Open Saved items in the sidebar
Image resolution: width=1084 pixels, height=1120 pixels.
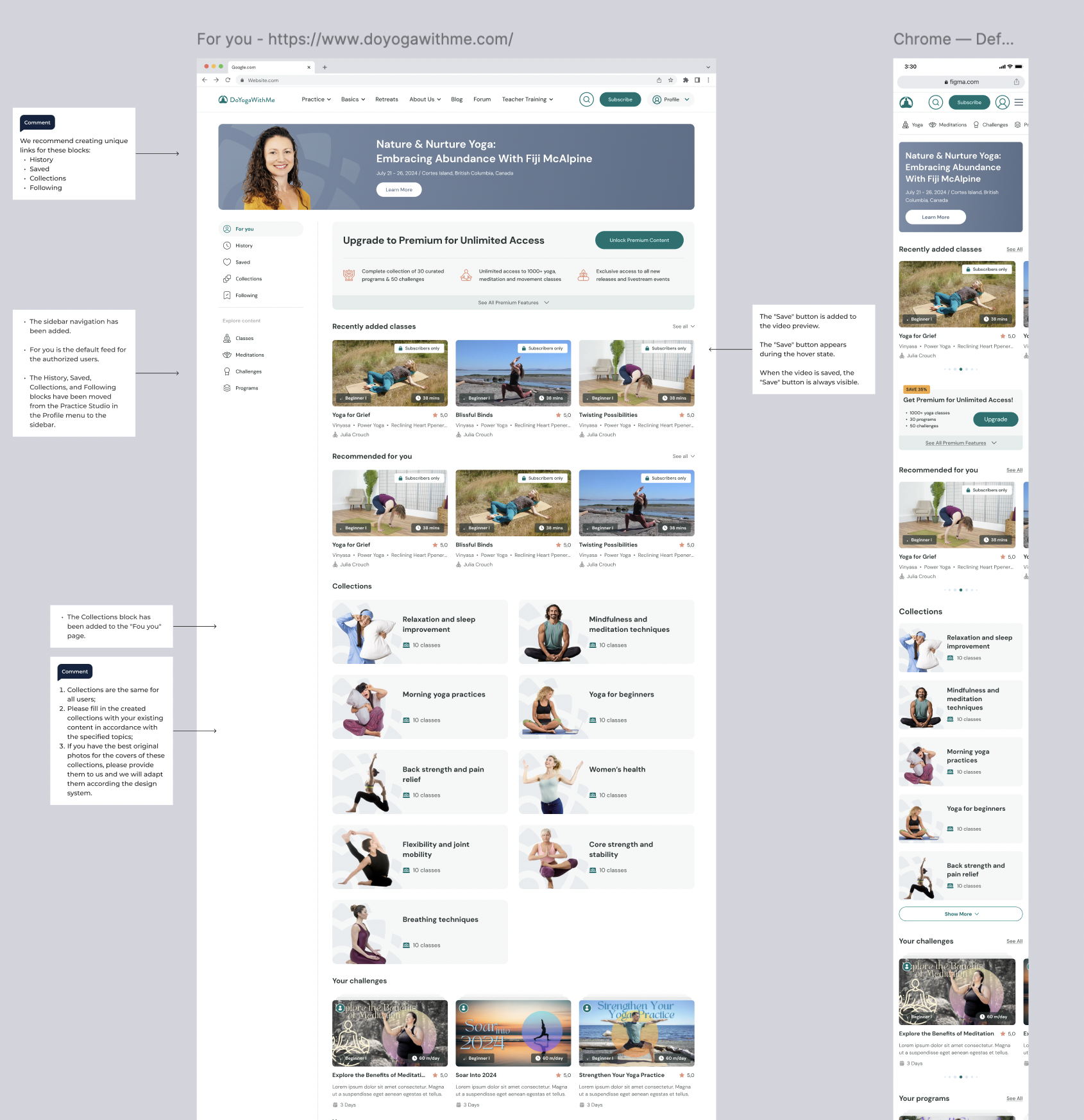pyautogui.click(x=242, y=262)
